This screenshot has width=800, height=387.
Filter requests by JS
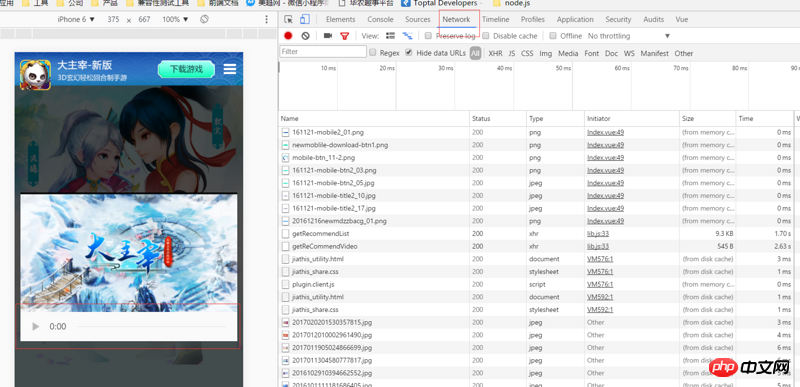point(512,53)
